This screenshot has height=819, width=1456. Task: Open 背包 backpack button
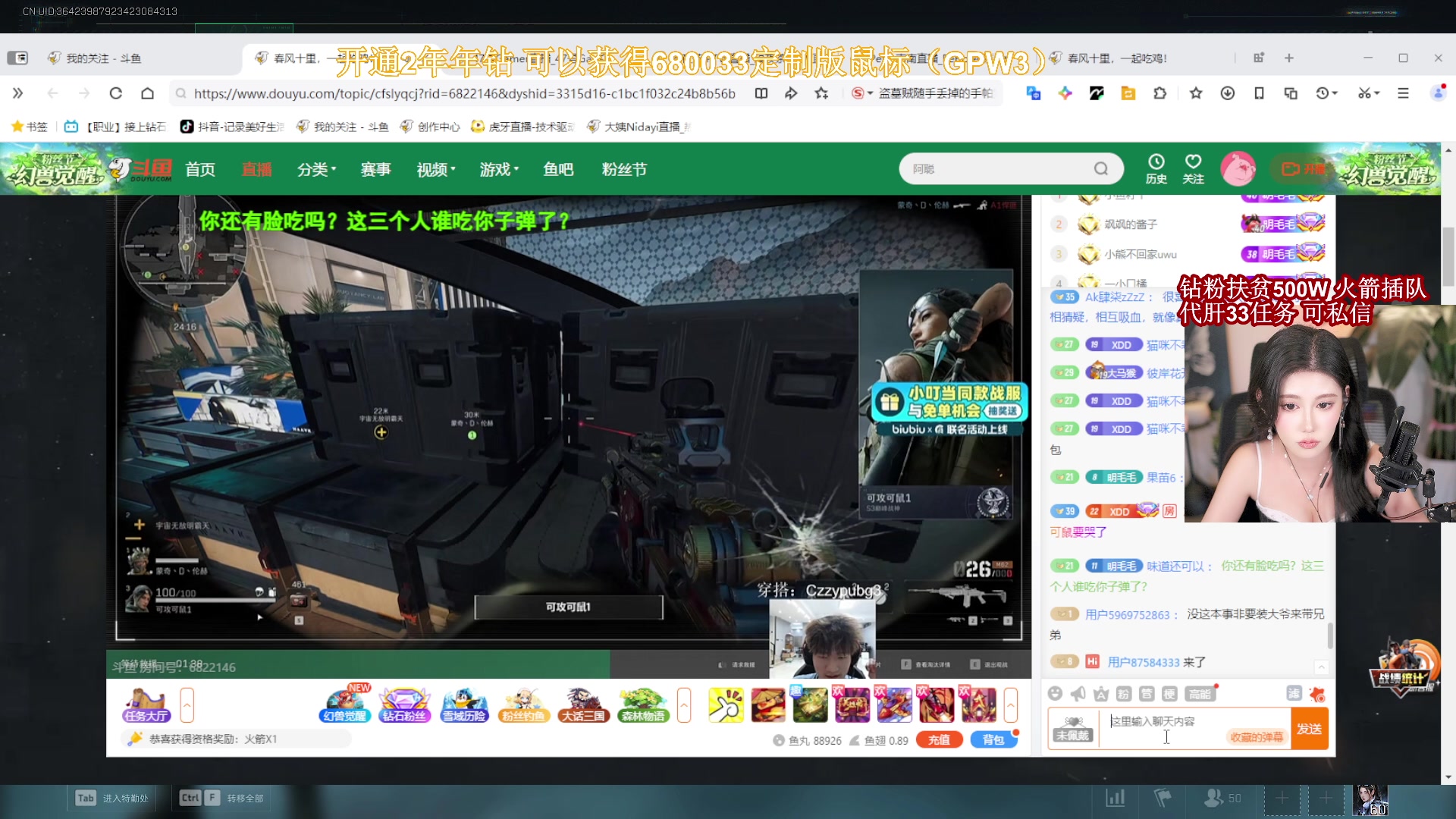pyautogui.click(x=993, y=740)
